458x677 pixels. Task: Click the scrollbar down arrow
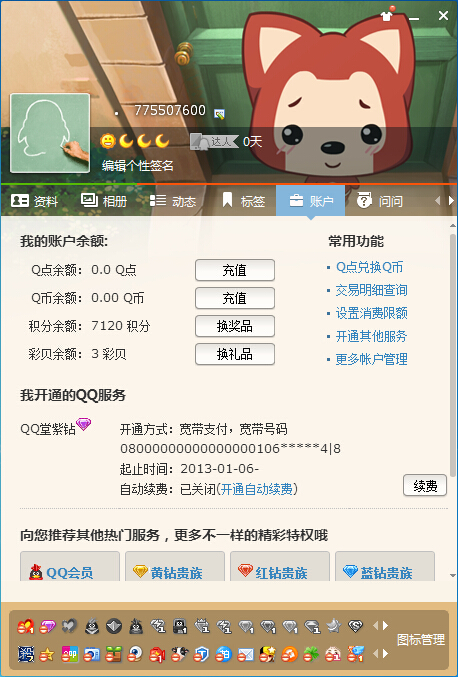tap(452, 576)
